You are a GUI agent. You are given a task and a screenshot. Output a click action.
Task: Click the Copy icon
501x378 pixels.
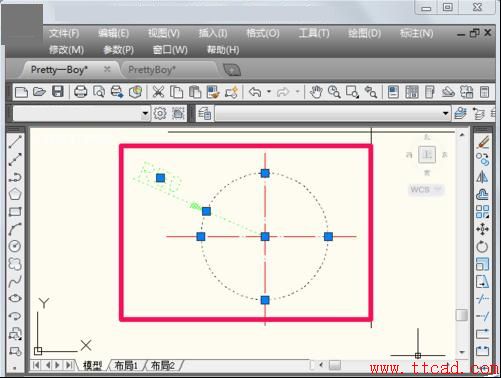176,92
